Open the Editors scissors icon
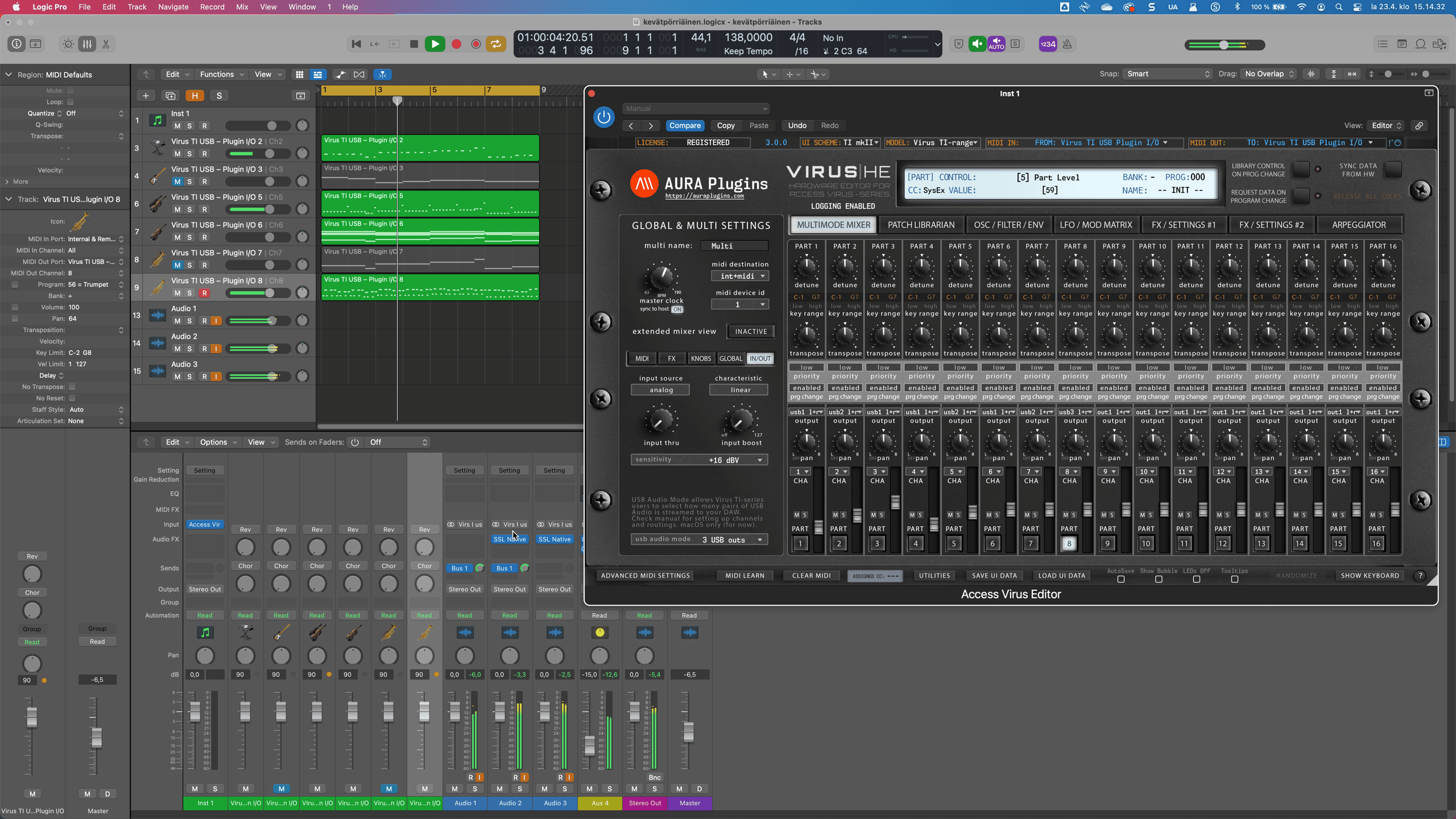1456x819 pixels. pos(106,44)
